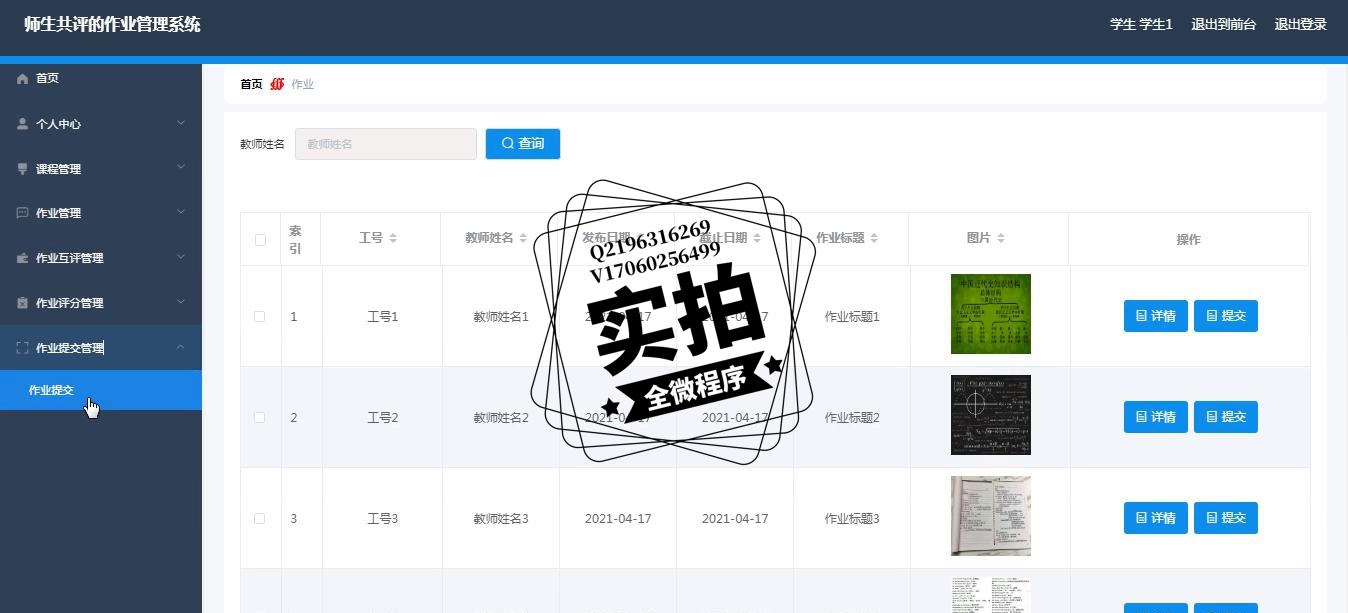Expand the 作业管理 menu chevron
The width and height of the screenshot is (1348, 613).
click(181, 212)
